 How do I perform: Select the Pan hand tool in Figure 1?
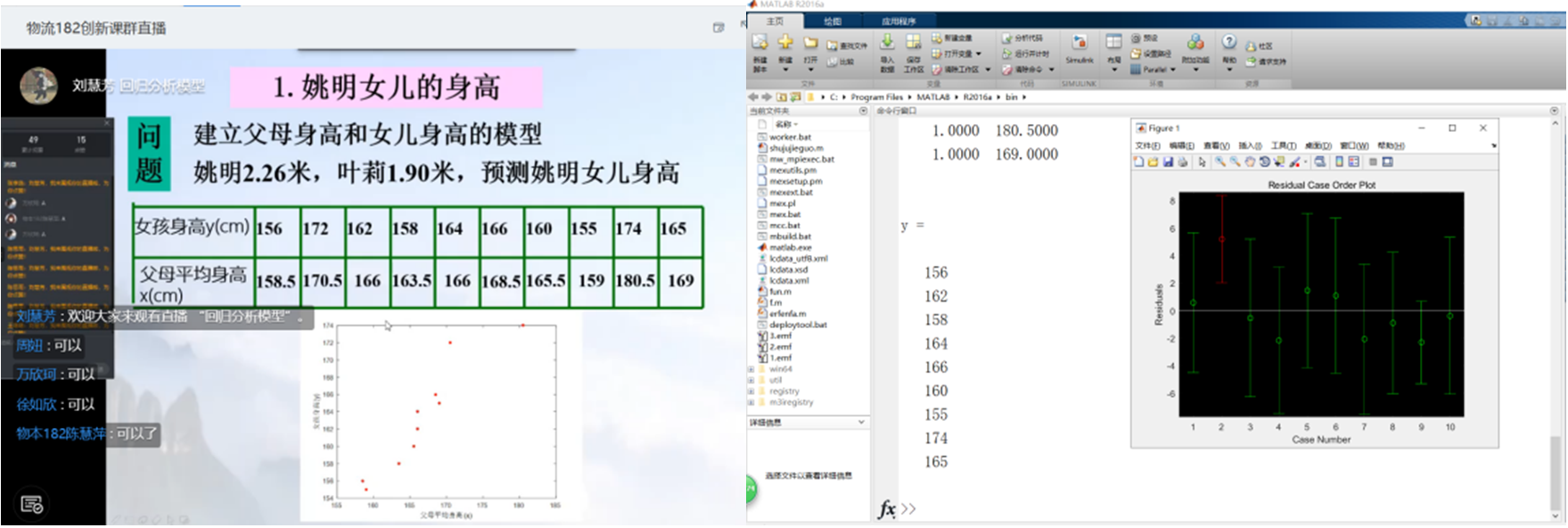[1250, 162]
